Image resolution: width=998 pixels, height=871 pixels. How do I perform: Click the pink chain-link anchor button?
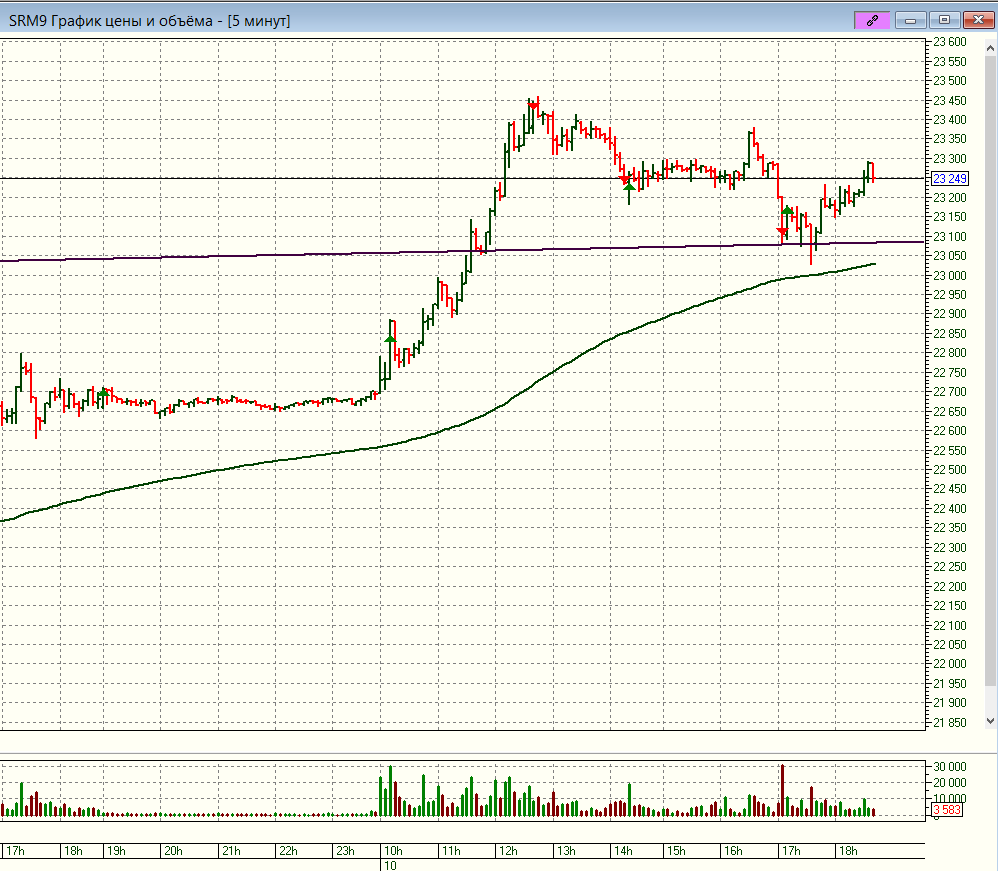pyautogui.click(x=871, y=19)
